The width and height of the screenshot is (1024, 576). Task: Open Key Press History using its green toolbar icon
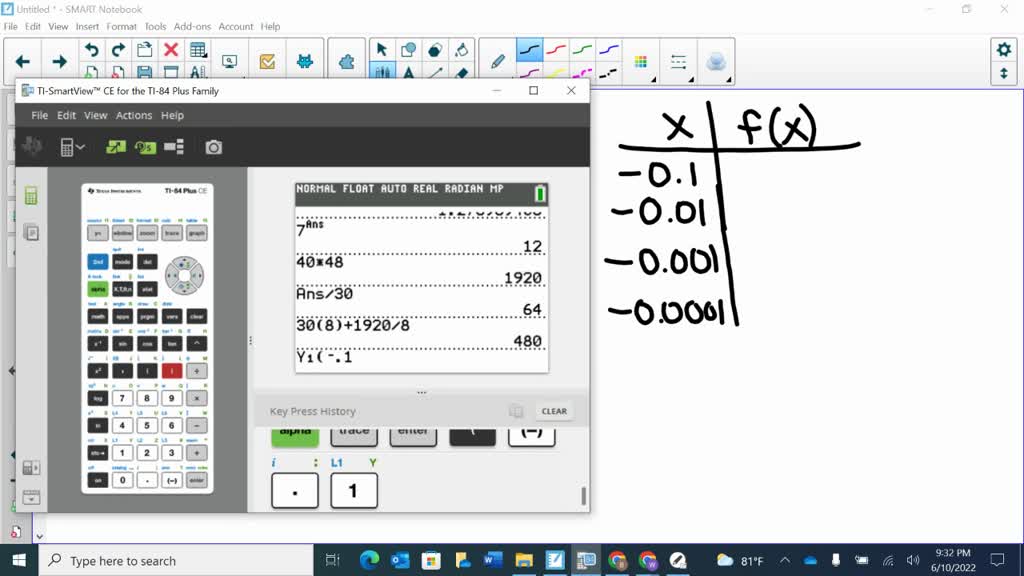click(147, 147)
